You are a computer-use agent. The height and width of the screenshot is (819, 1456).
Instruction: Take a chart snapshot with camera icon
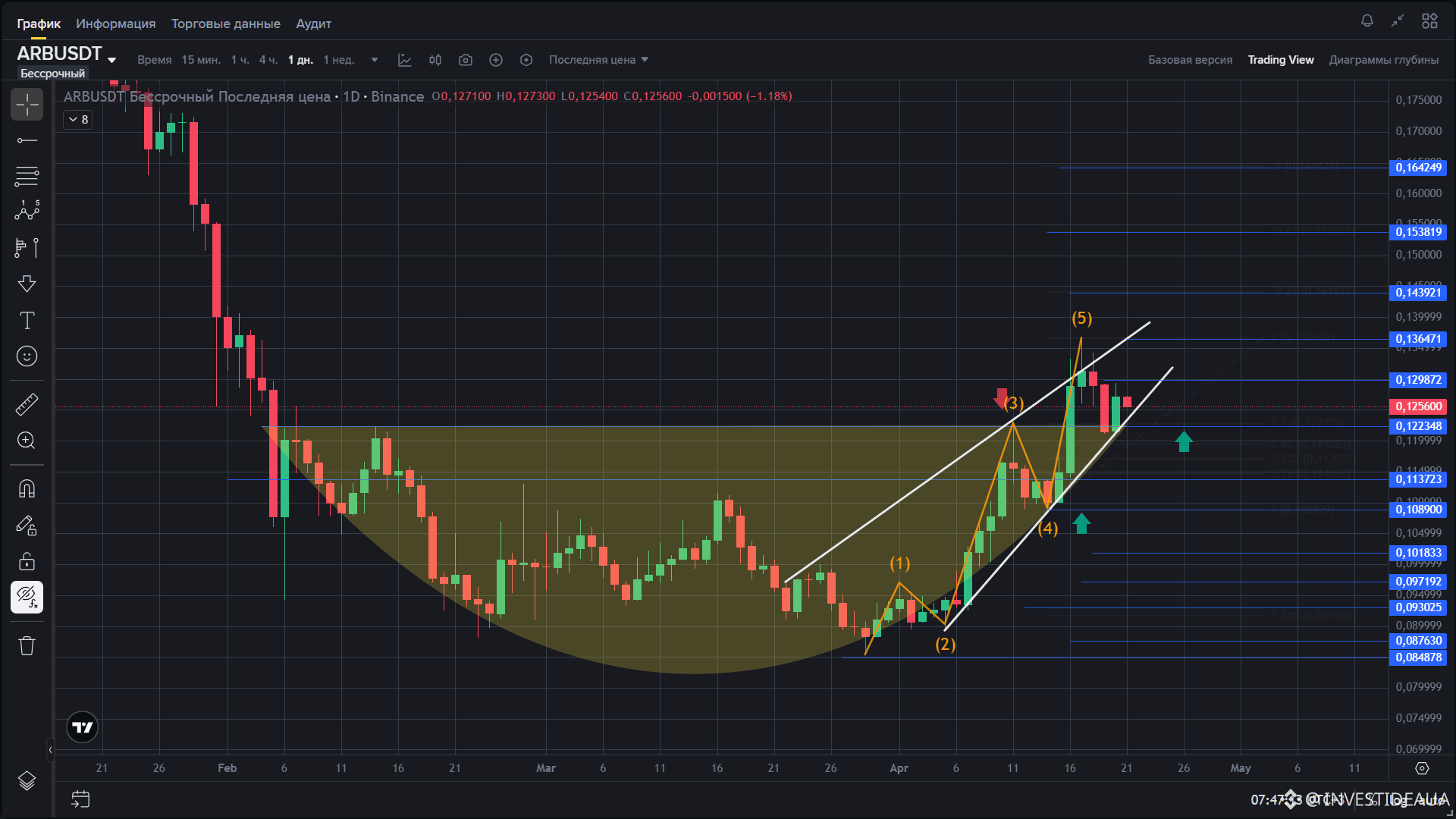(466, 60)
